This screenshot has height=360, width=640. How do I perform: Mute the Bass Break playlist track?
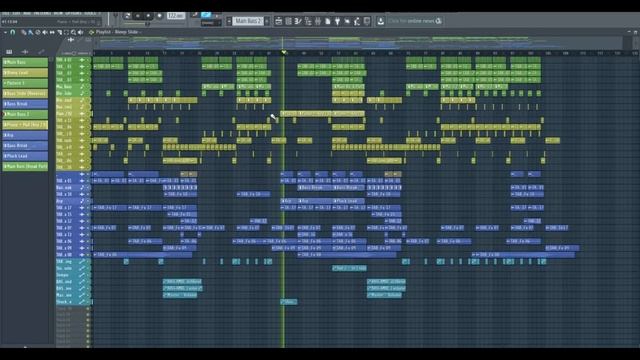pos(88,187)
